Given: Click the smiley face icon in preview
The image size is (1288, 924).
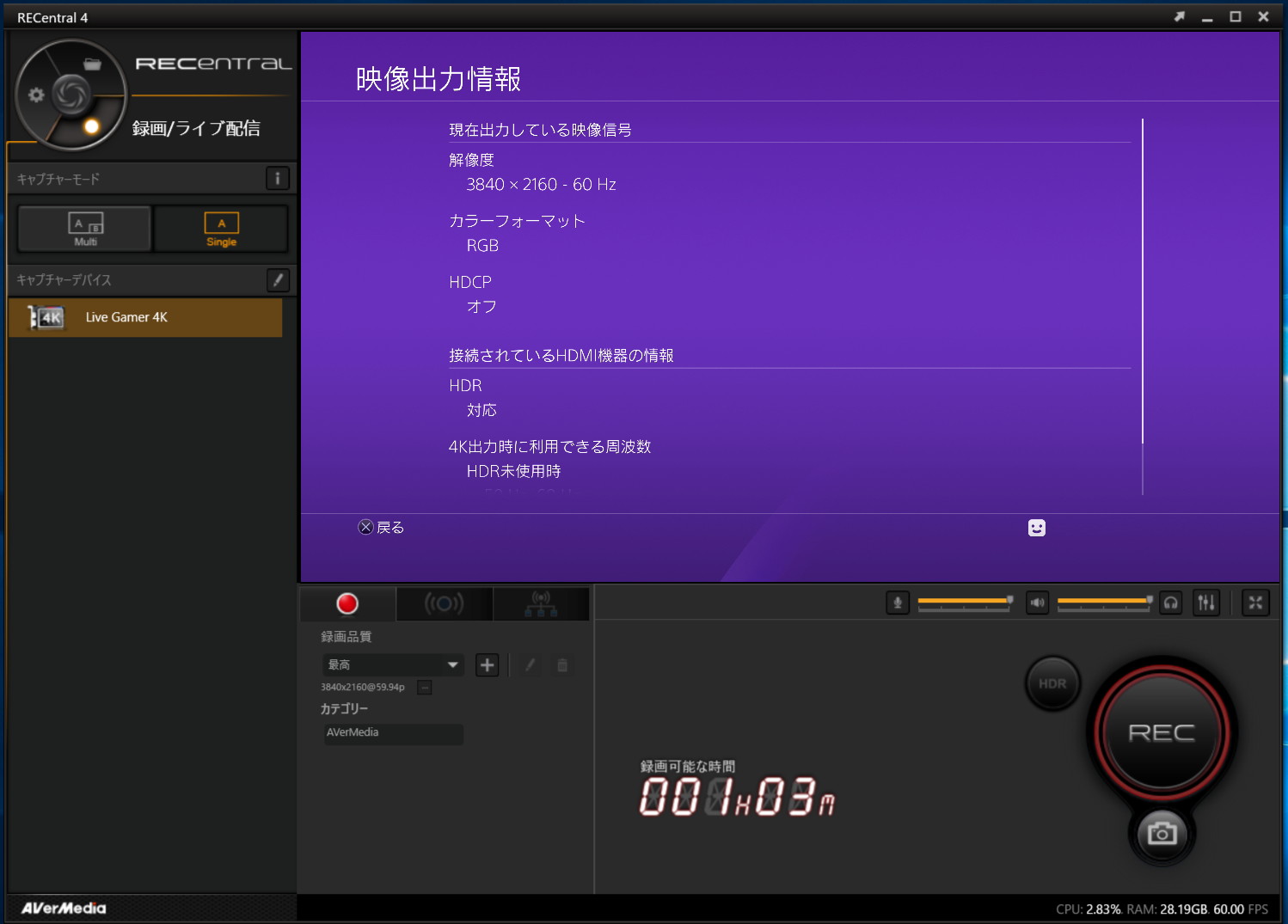Looking at the screenshot, I should [x=1037, y=528].
